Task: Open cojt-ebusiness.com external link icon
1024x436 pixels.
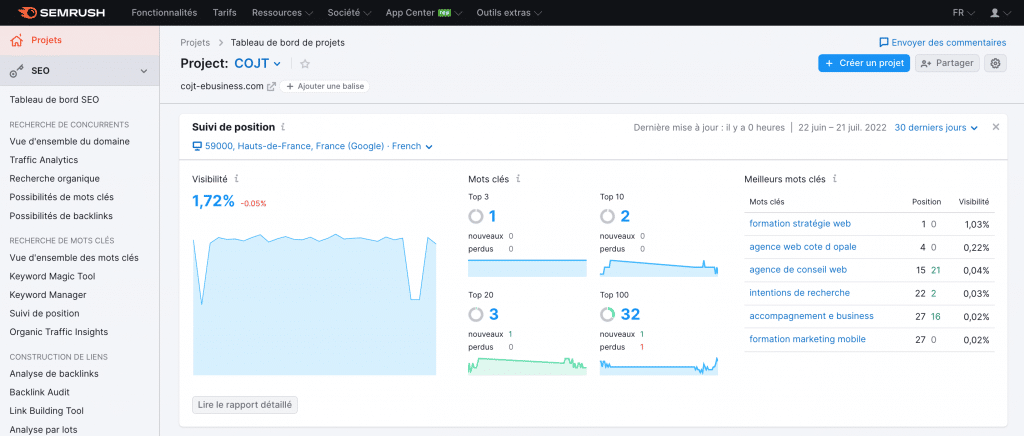Action: pyautogui.click(x=271, y=86)
